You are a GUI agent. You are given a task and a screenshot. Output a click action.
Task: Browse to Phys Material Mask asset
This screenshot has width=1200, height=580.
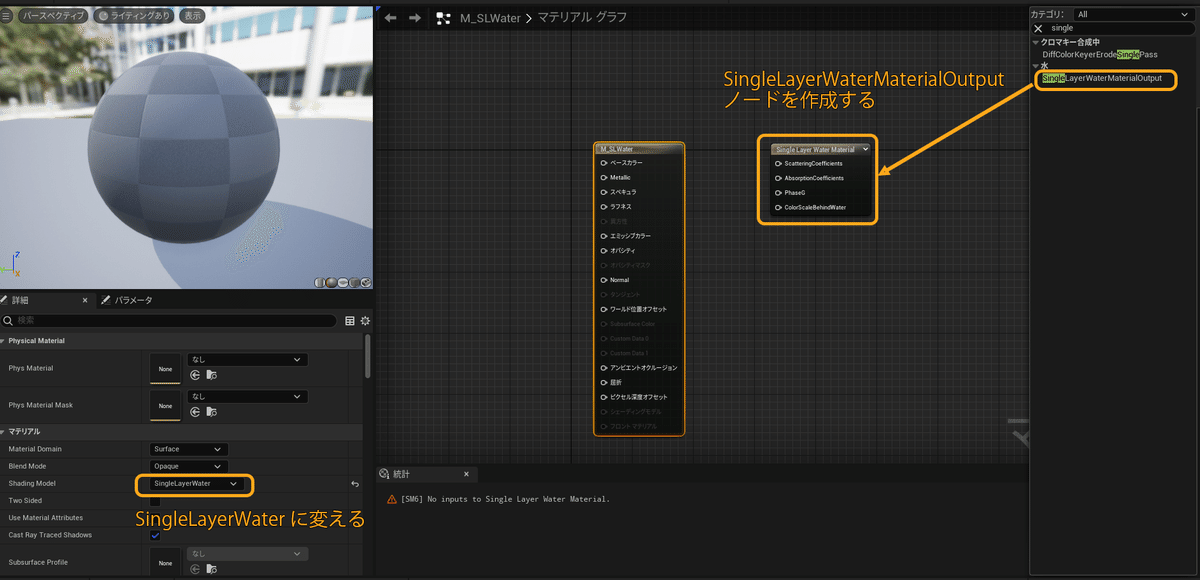(x=211, y=412)
